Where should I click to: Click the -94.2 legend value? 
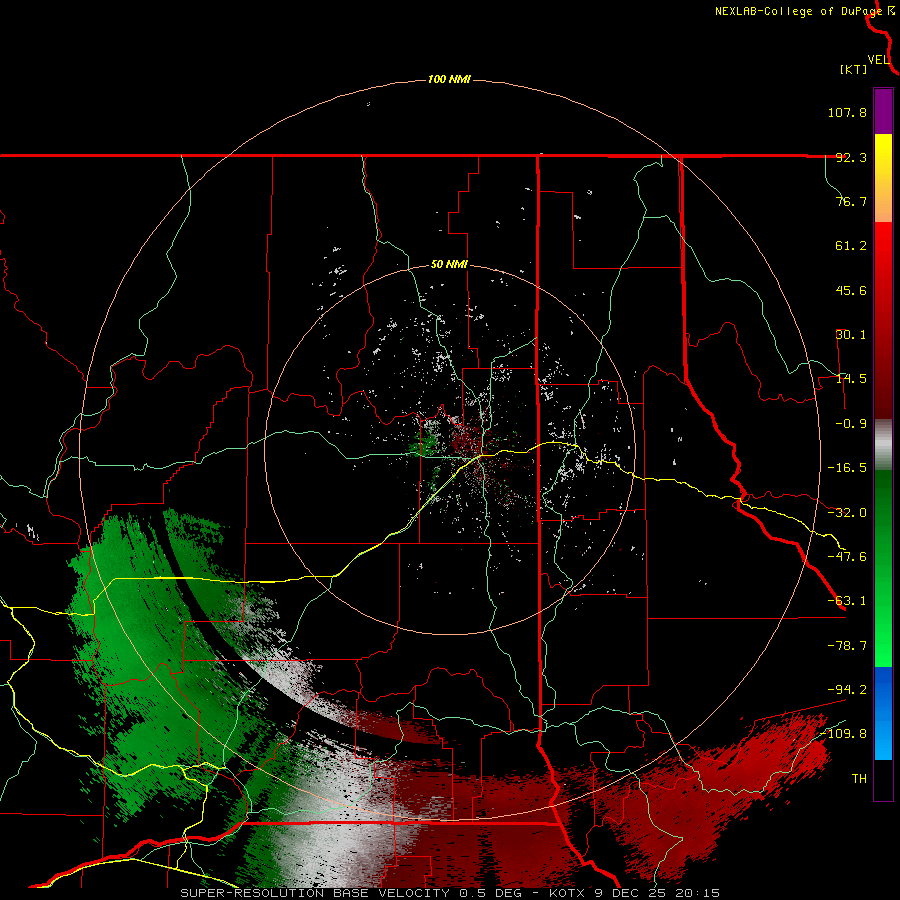tap(847, 689)
